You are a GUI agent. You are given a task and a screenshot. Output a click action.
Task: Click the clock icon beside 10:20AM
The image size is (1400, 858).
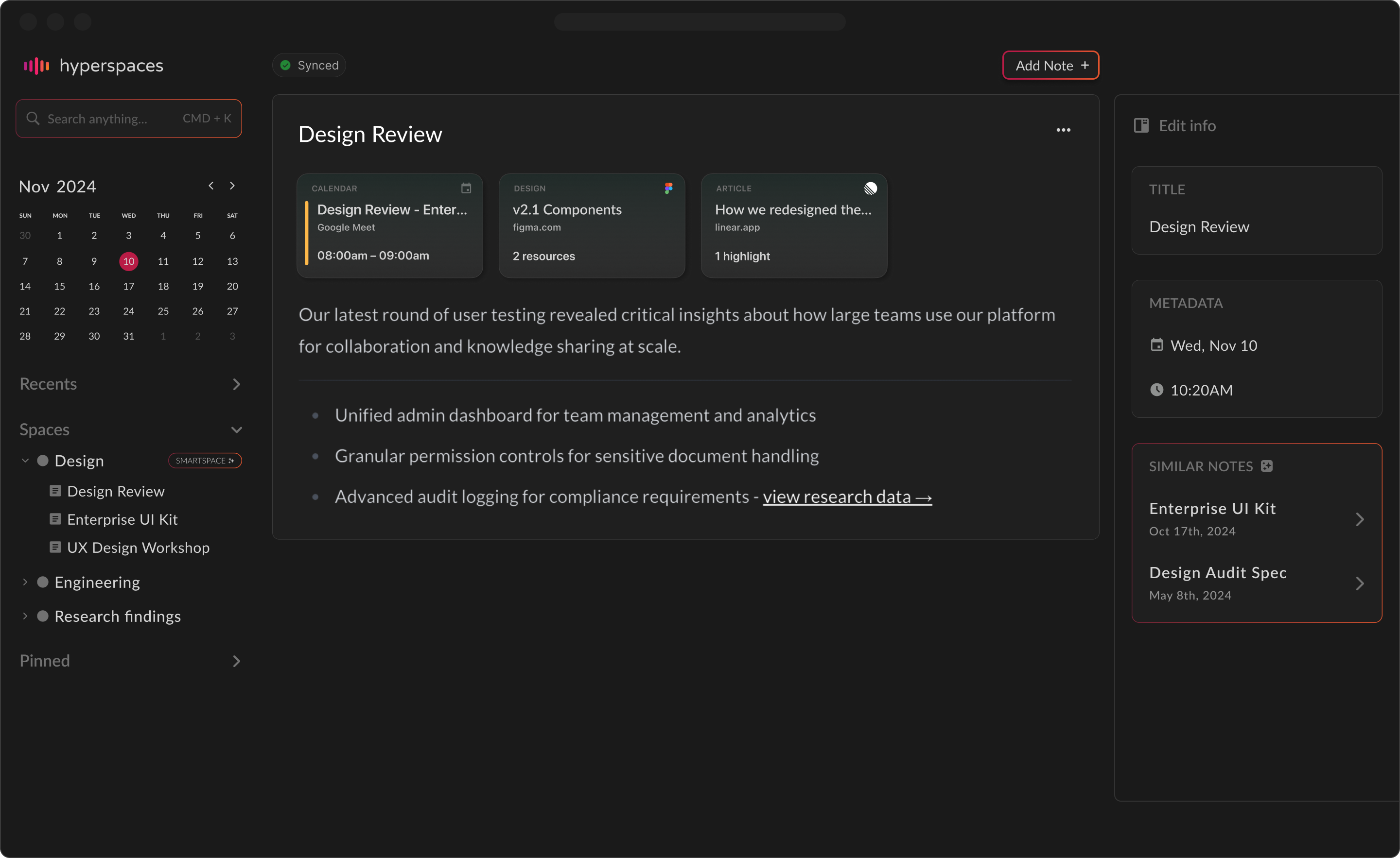(1156, 390)
